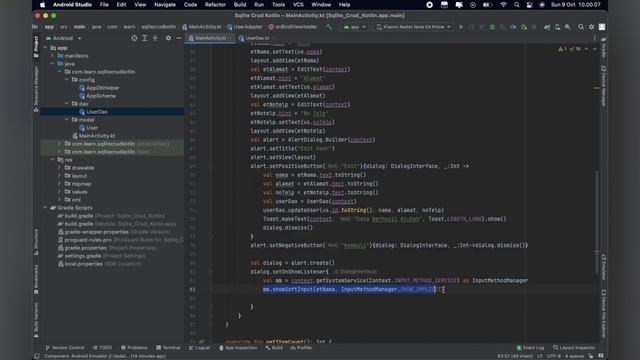
Task: Hide the Project panel with minus icon
Action: (x=179, y=38)
